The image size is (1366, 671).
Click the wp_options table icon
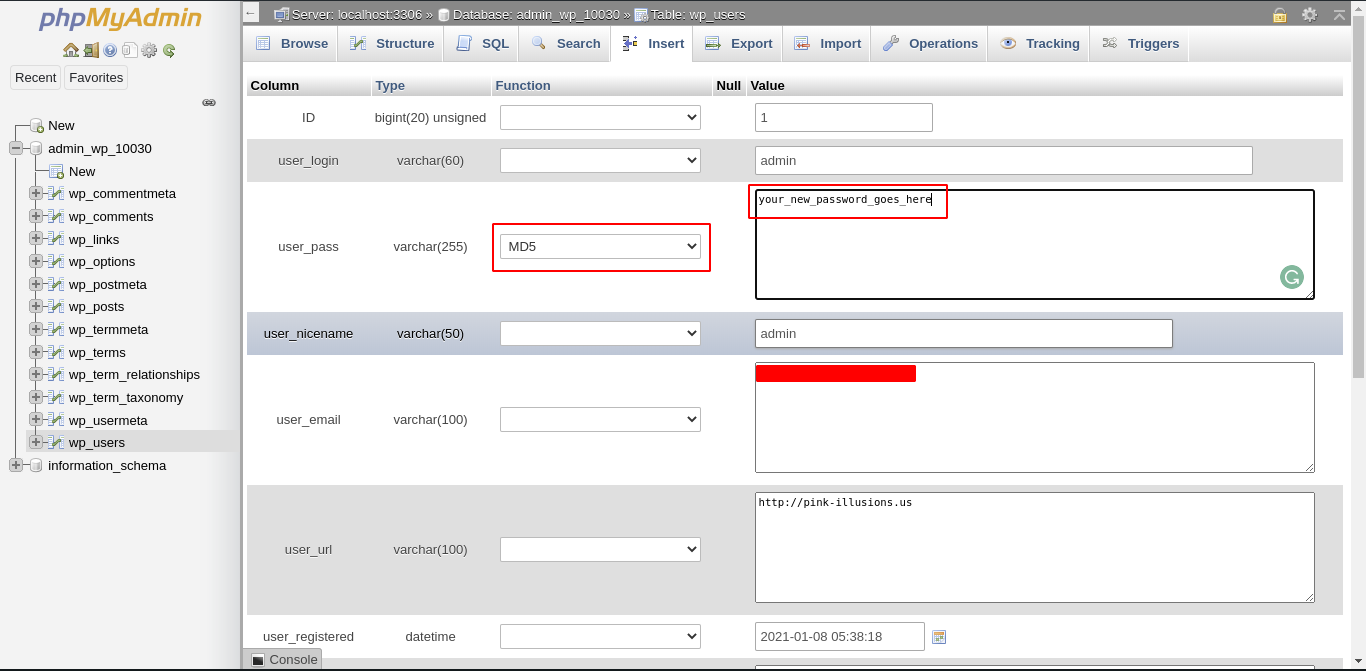(56, 261)
